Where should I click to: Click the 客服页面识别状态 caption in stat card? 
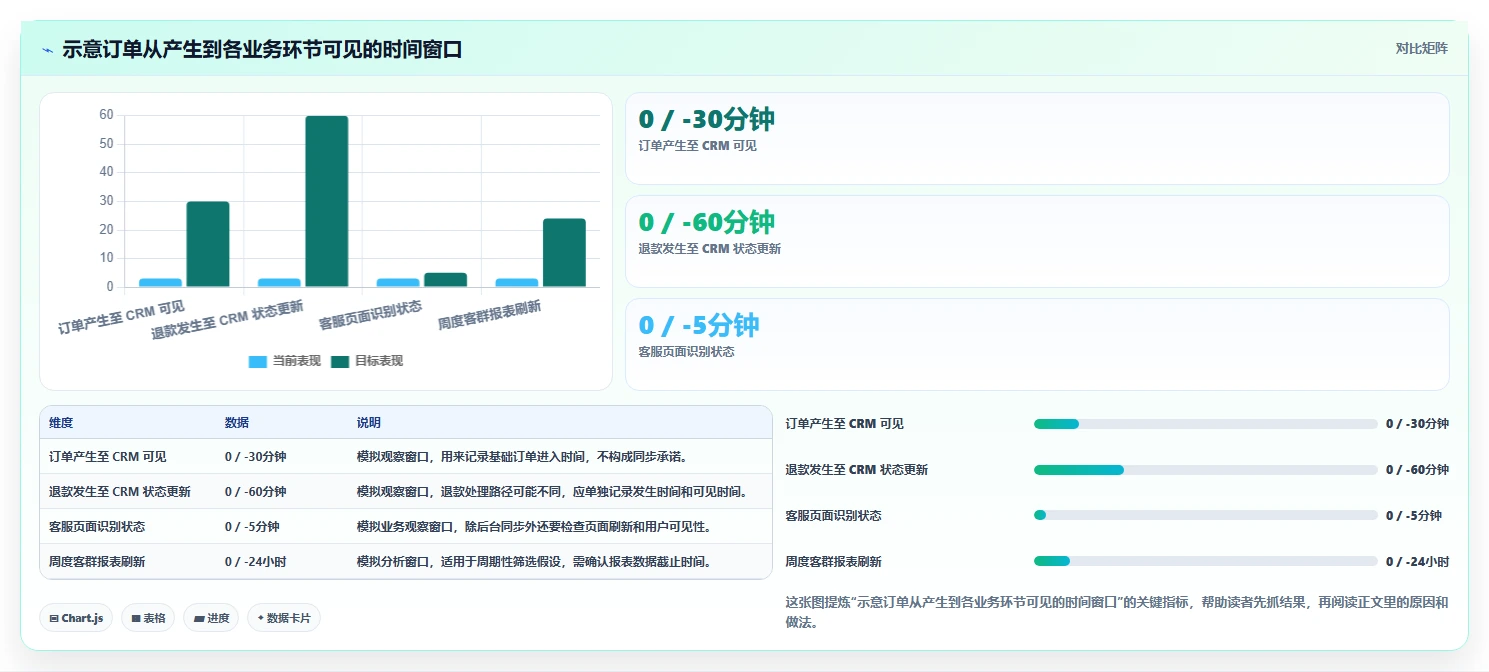coord(687,352)
